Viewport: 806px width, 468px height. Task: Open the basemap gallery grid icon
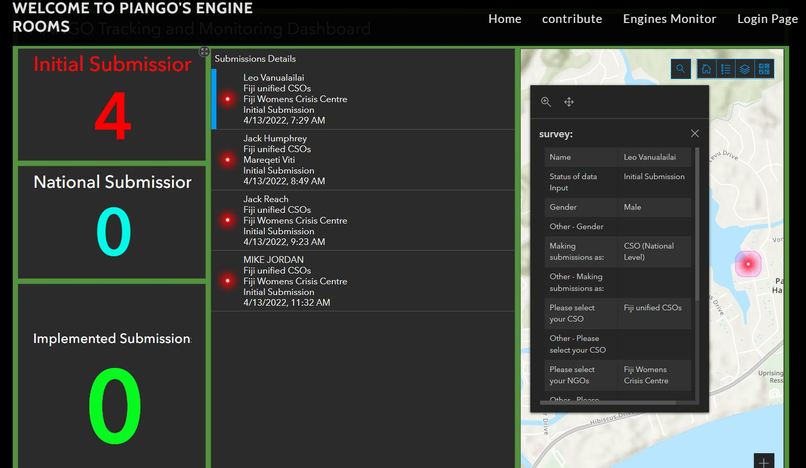[x=764, y=69]
